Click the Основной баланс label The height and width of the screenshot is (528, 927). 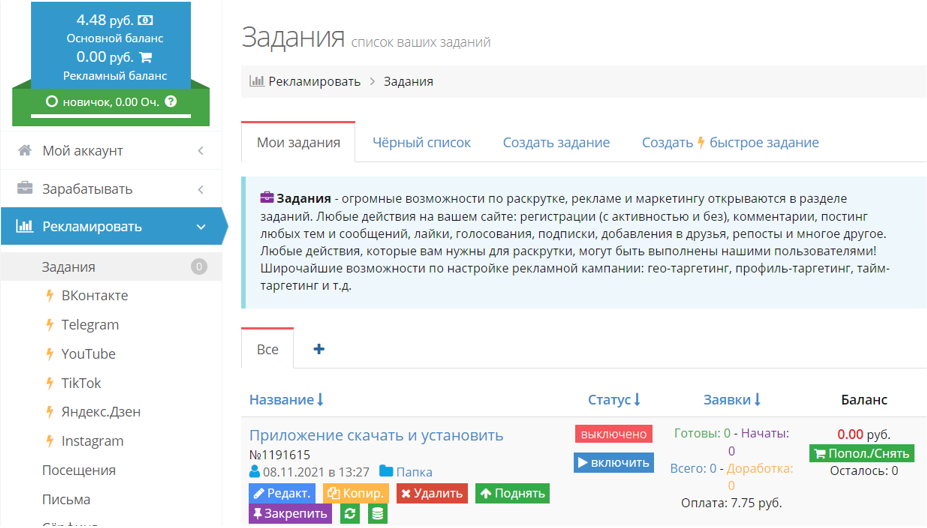click(115, 38)
